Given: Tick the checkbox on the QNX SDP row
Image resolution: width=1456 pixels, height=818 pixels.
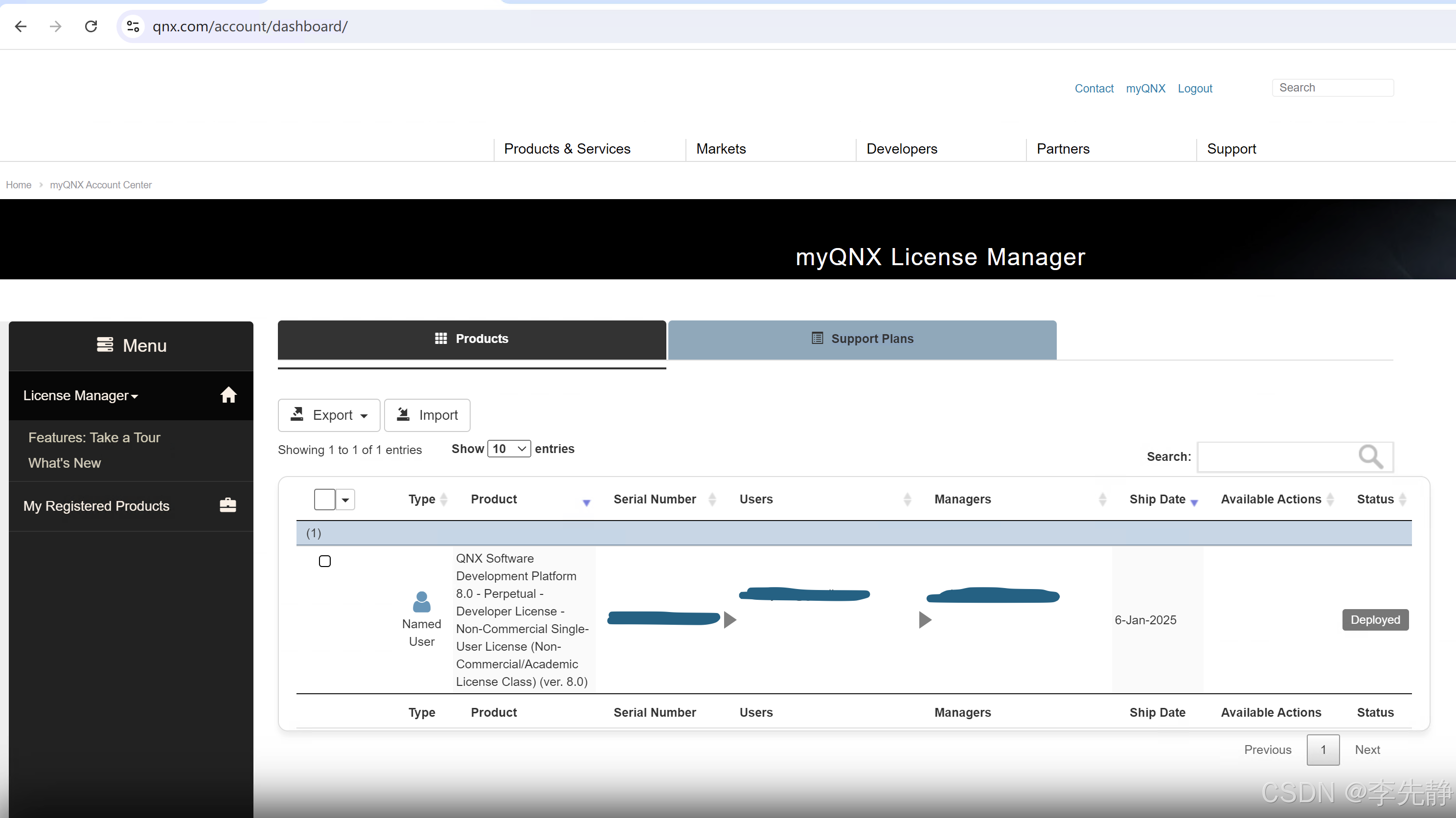Looking at the screenshot, I should click(325, 561).
